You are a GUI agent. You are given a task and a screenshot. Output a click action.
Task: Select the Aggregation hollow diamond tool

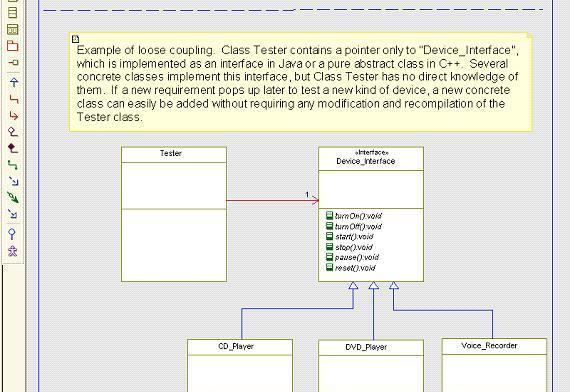13,132
